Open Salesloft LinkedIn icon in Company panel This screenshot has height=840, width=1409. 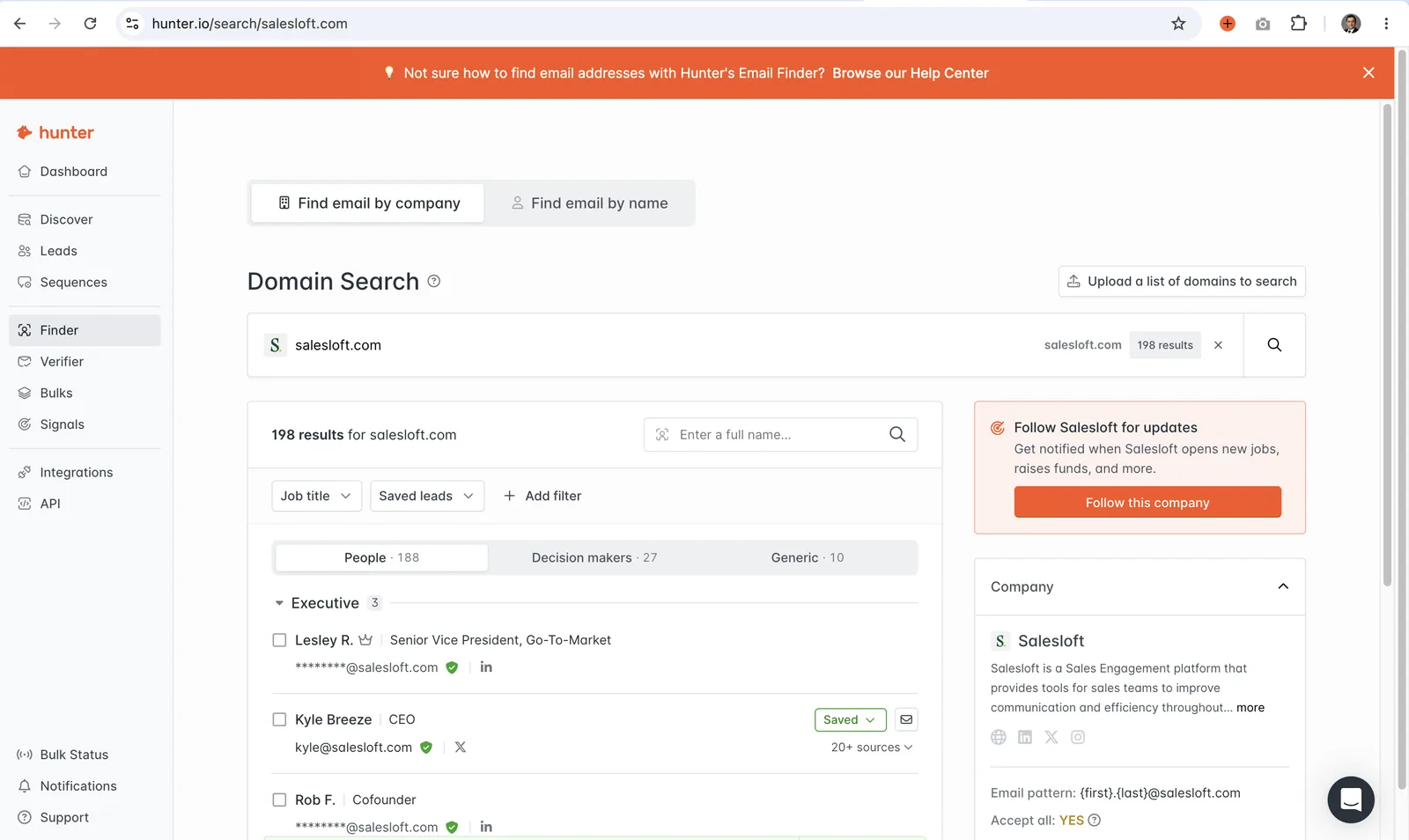[1025, 737]
